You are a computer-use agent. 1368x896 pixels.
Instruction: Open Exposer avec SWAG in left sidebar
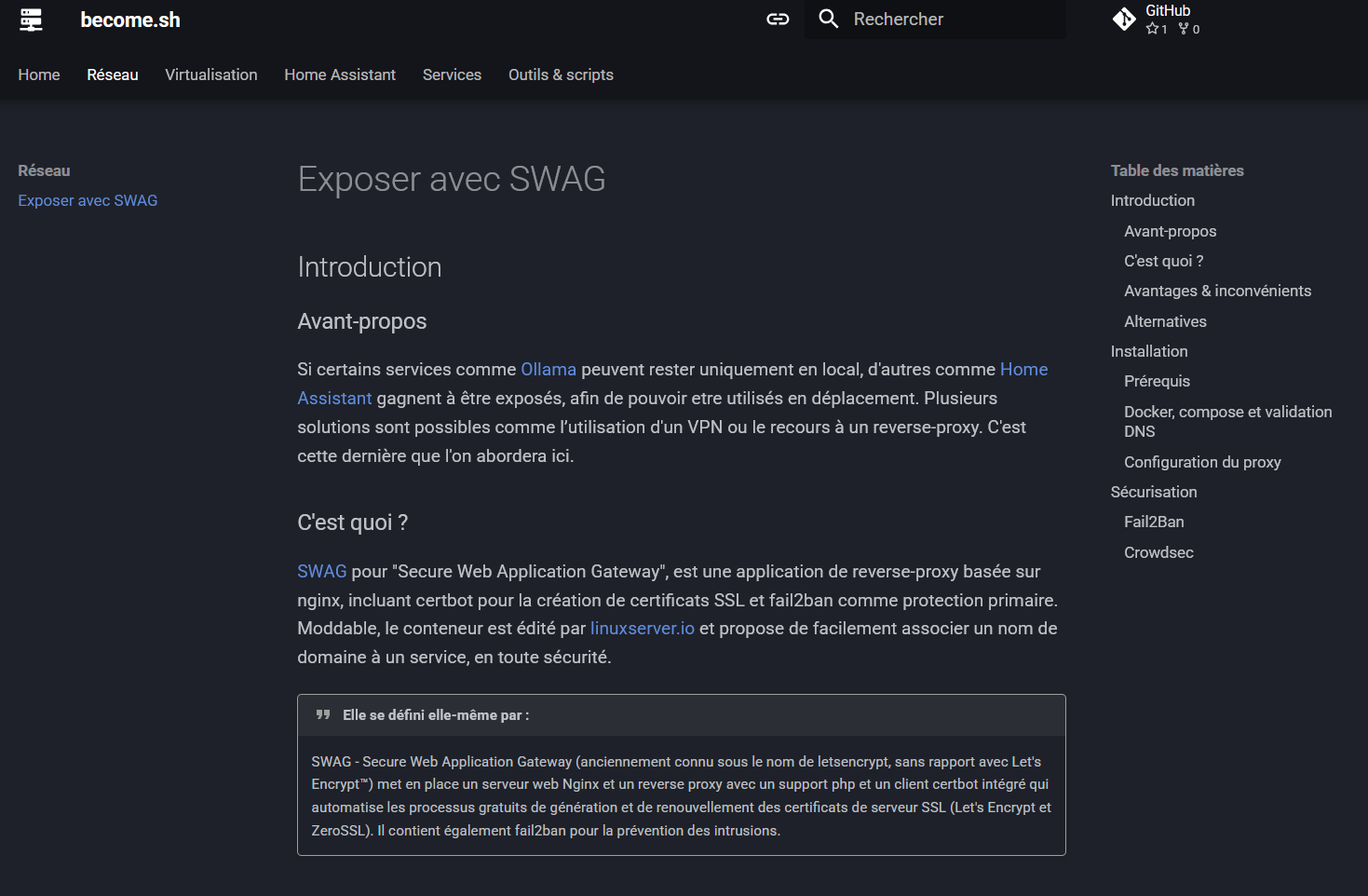(88, 200)
